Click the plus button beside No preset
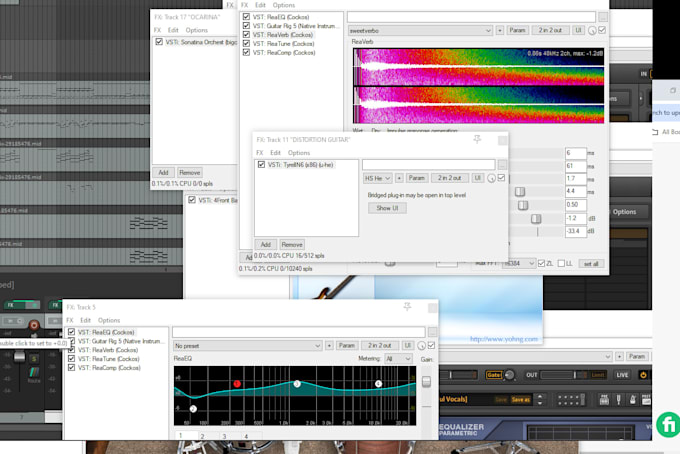The image size is (680, 454). [x=329, y=346]
